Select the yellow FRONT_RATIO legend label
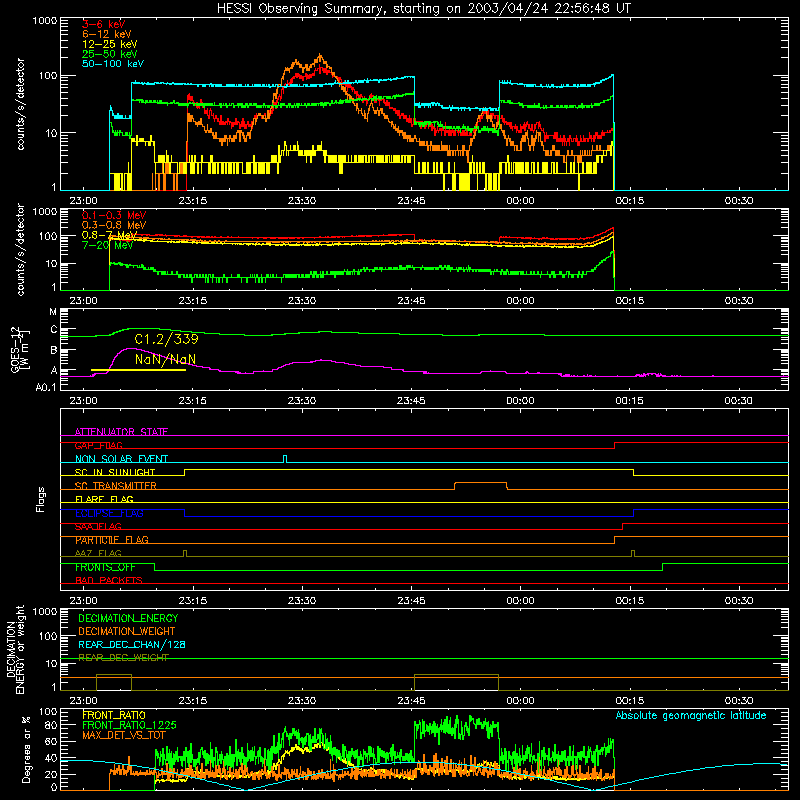The width and height of the screenshot is (800, 800). click(x=114, y=715)
